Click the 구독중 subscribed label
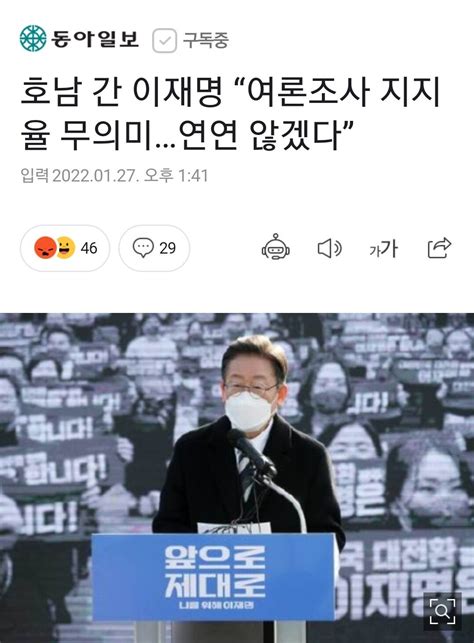The width and height of the screenshot is (474, 643). click(205, 40)
